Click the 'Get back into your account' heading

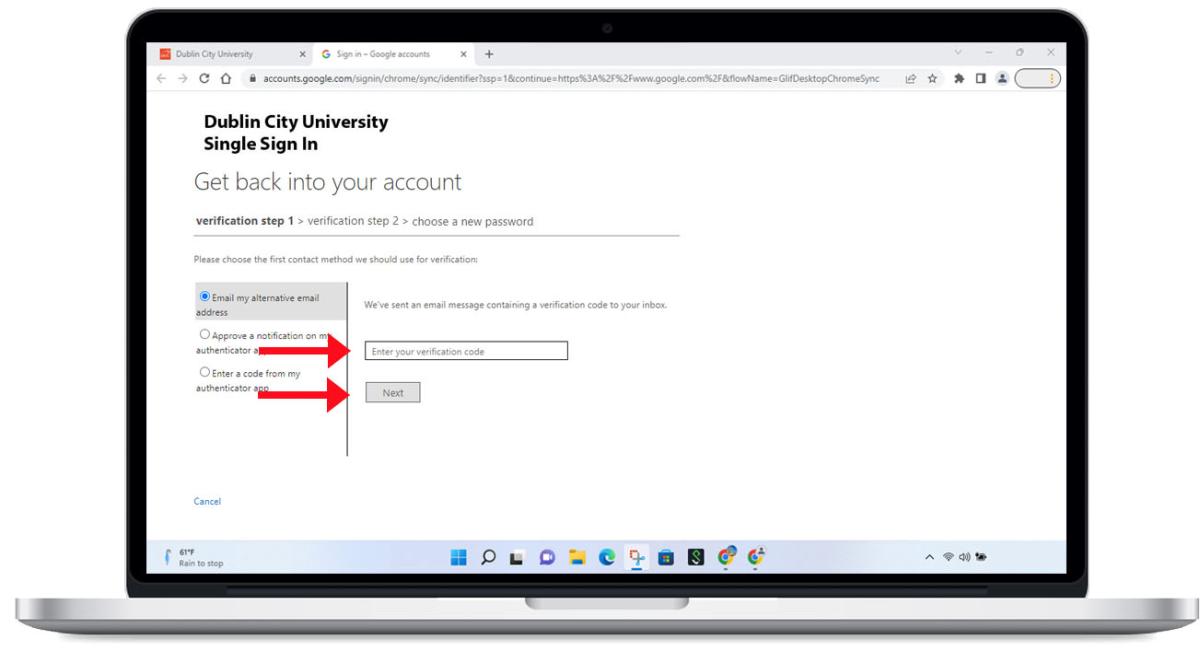(327, 182)
